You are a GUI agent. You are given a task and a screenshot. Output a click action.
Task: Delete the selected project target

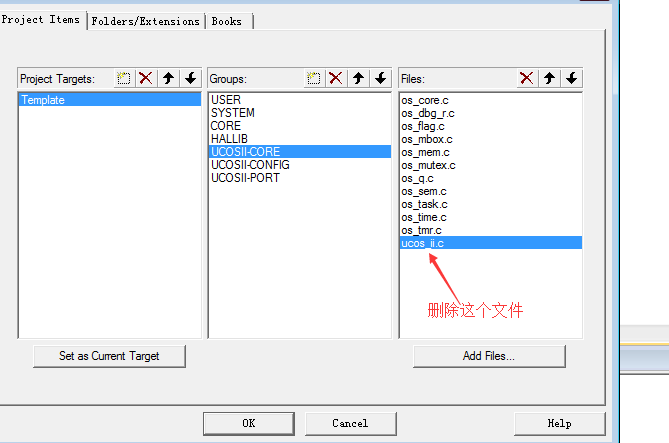(x=146, y=79)
